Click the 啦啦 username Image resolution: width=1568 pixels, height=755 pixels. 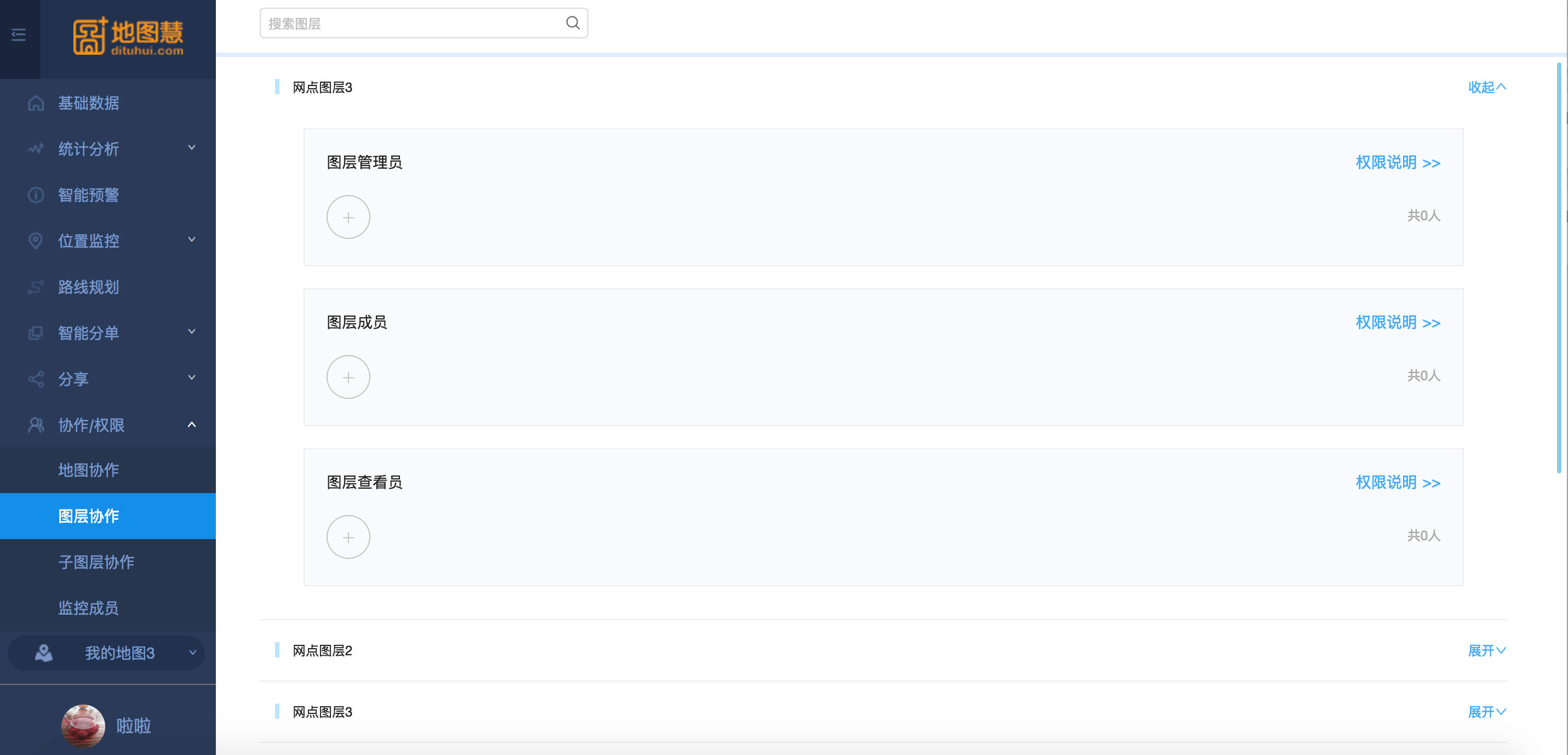click(134, 726)
